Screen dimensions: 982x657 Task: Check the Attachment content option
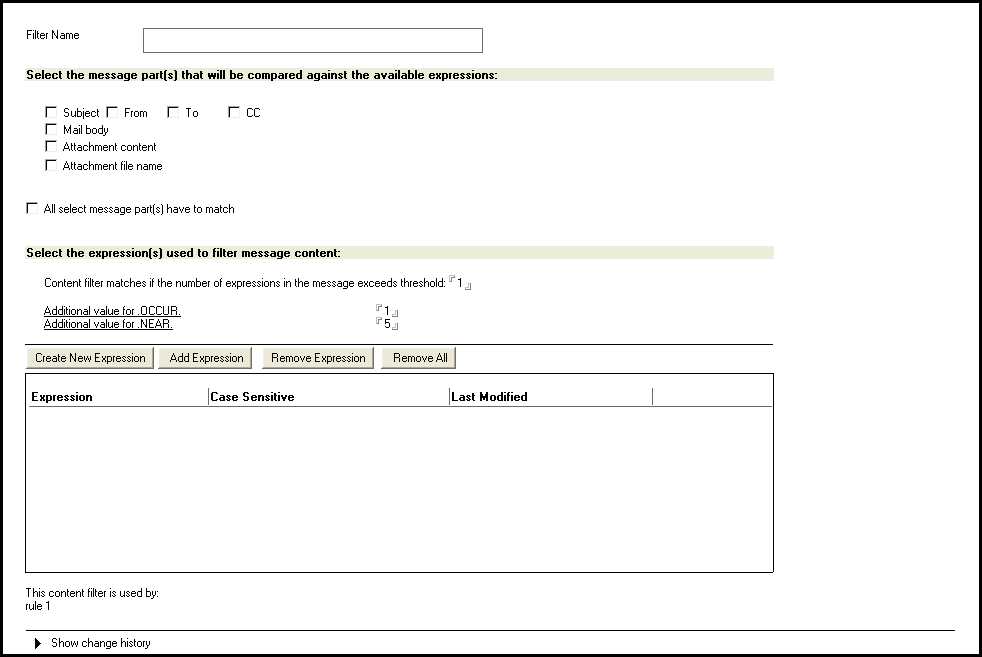point(52,147)
